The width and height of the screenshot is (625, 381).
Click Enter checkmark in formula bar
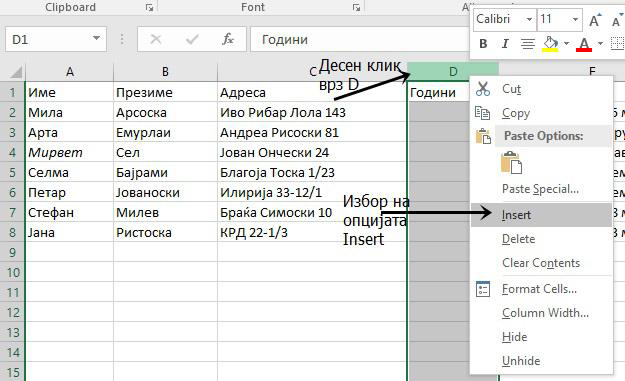[192, 39]
